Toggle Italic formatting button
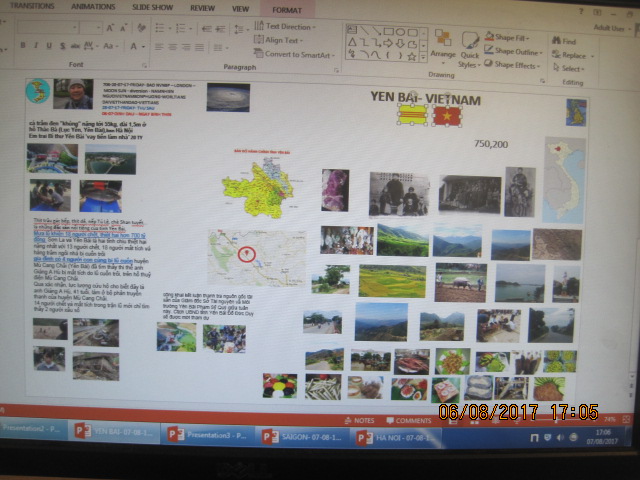This screenshot has width=640, height=480. pos(36,45)
